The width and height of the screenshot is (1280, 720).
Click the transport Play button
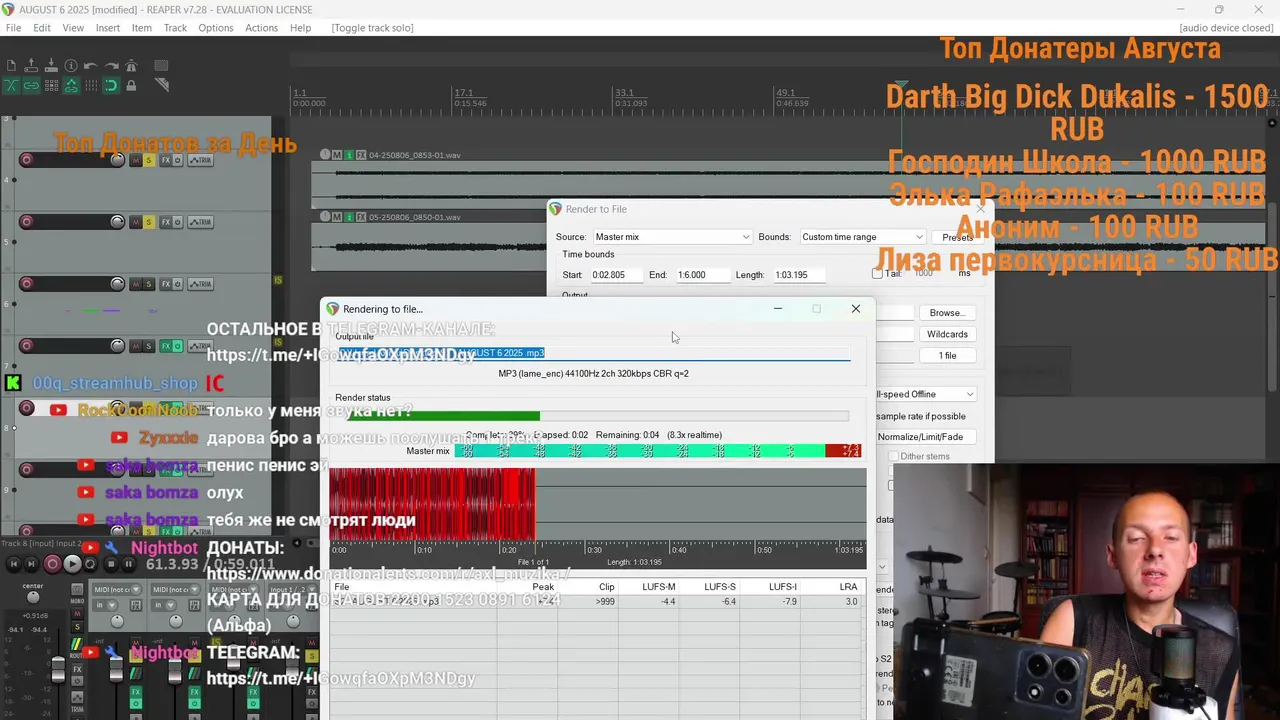[x=72, y=564]
